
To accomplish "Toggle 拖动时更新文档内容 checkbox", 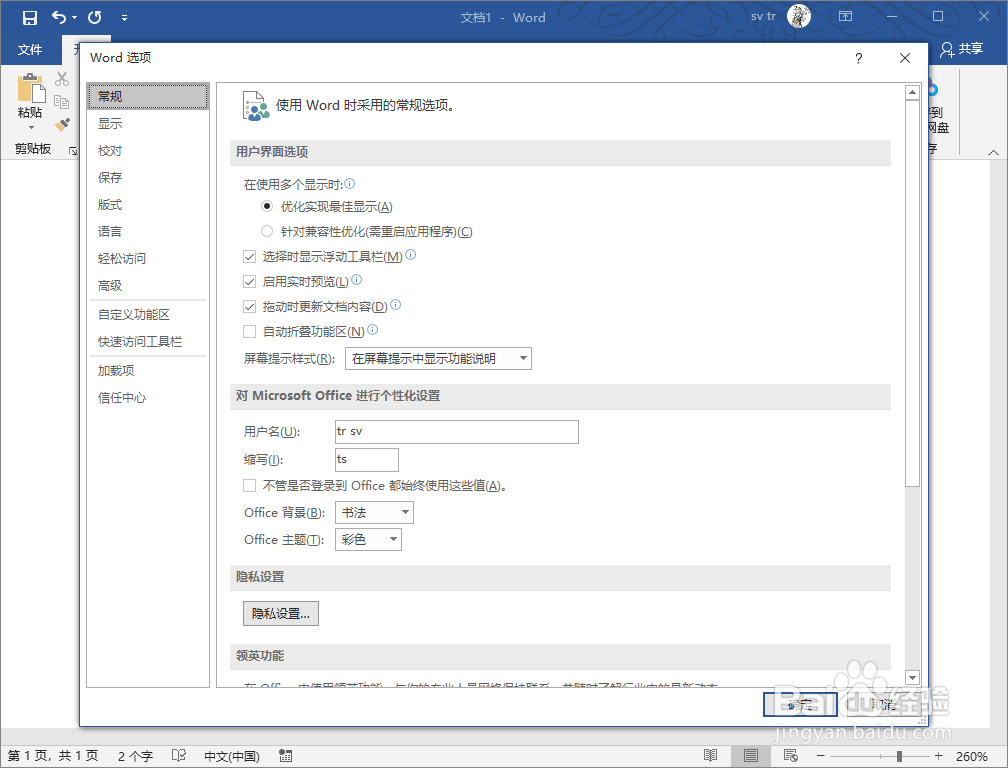I will [249, 307].
